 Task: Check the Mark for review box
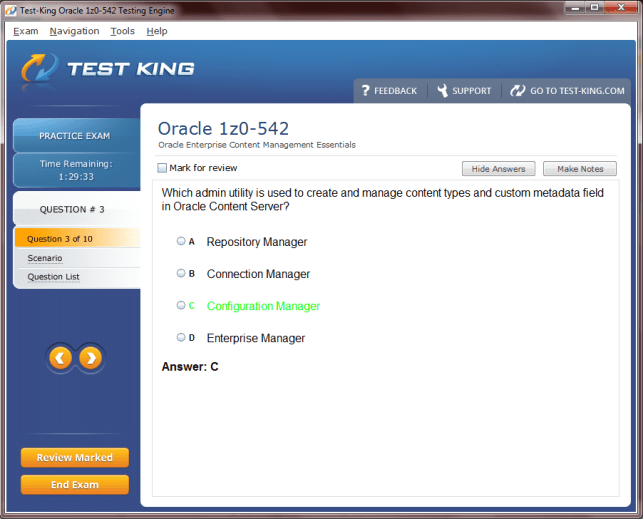(x=162, y=168)
